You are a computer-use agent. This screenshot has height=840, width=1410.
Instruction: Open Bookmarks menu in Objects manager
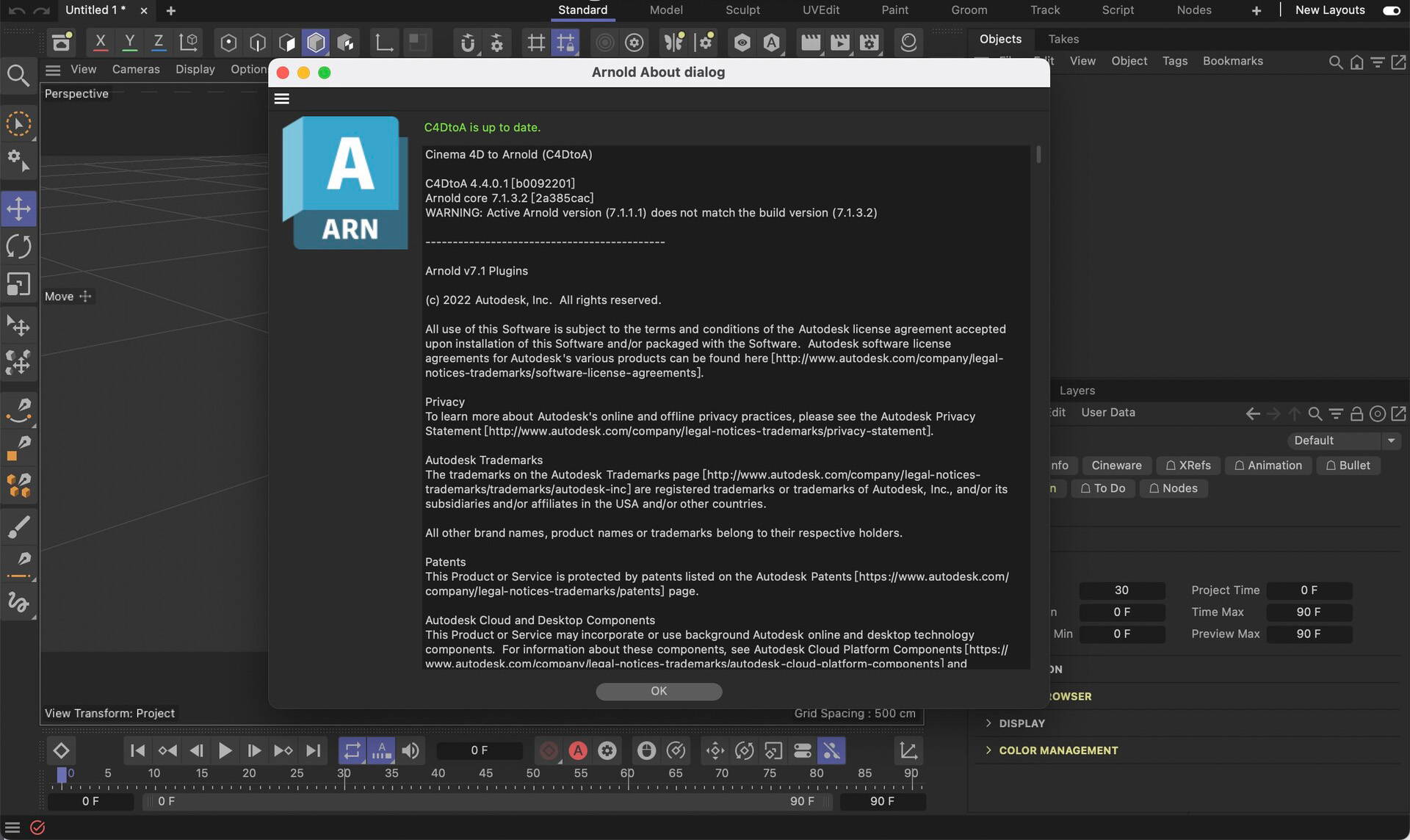(x=1233, y=61)
